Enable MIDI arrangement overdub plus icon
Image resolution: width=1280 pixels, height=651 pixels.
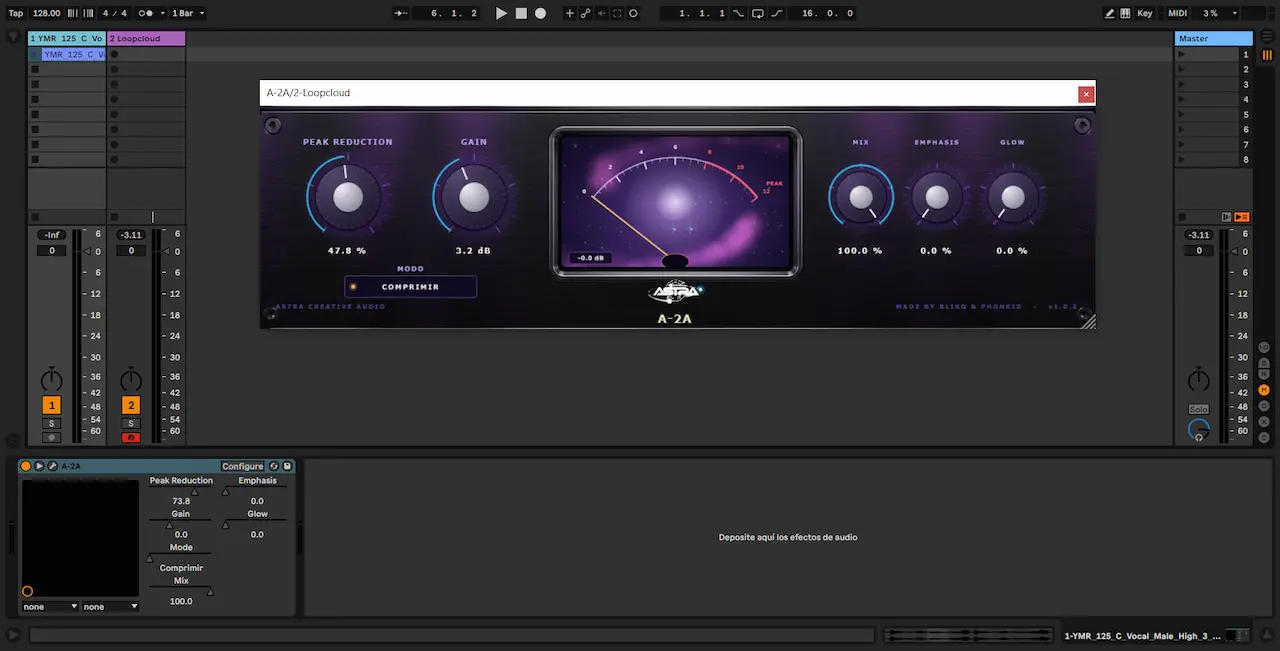click(570, 13)
